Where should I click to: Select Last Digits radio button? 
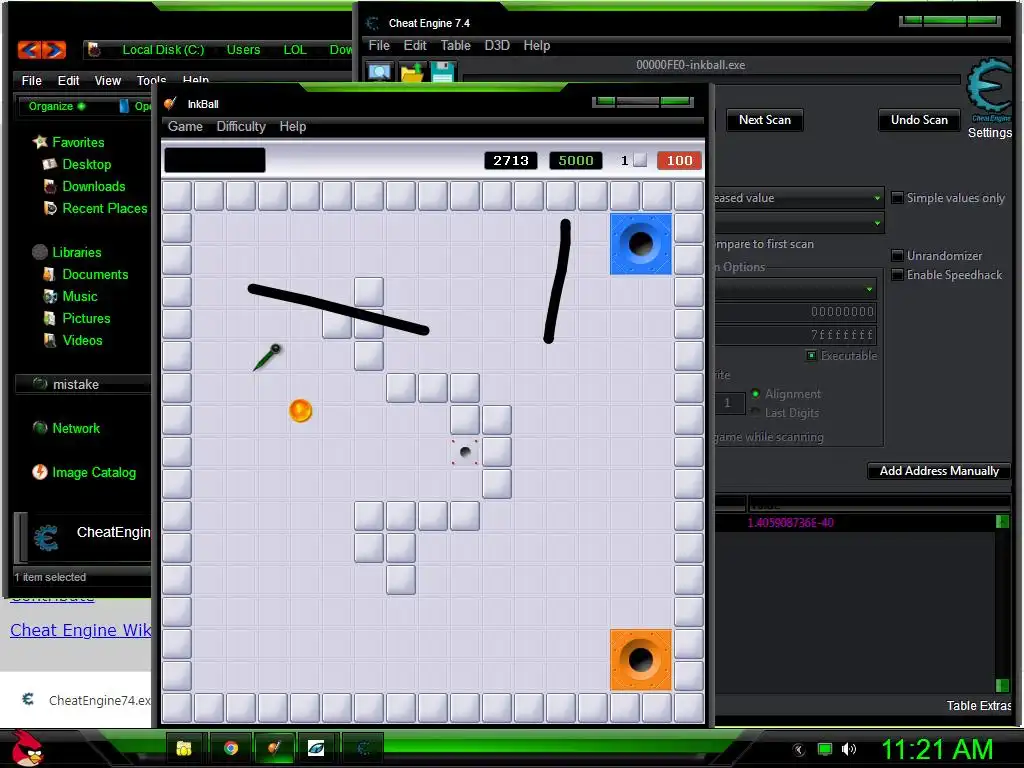click(x=756, y=412)
